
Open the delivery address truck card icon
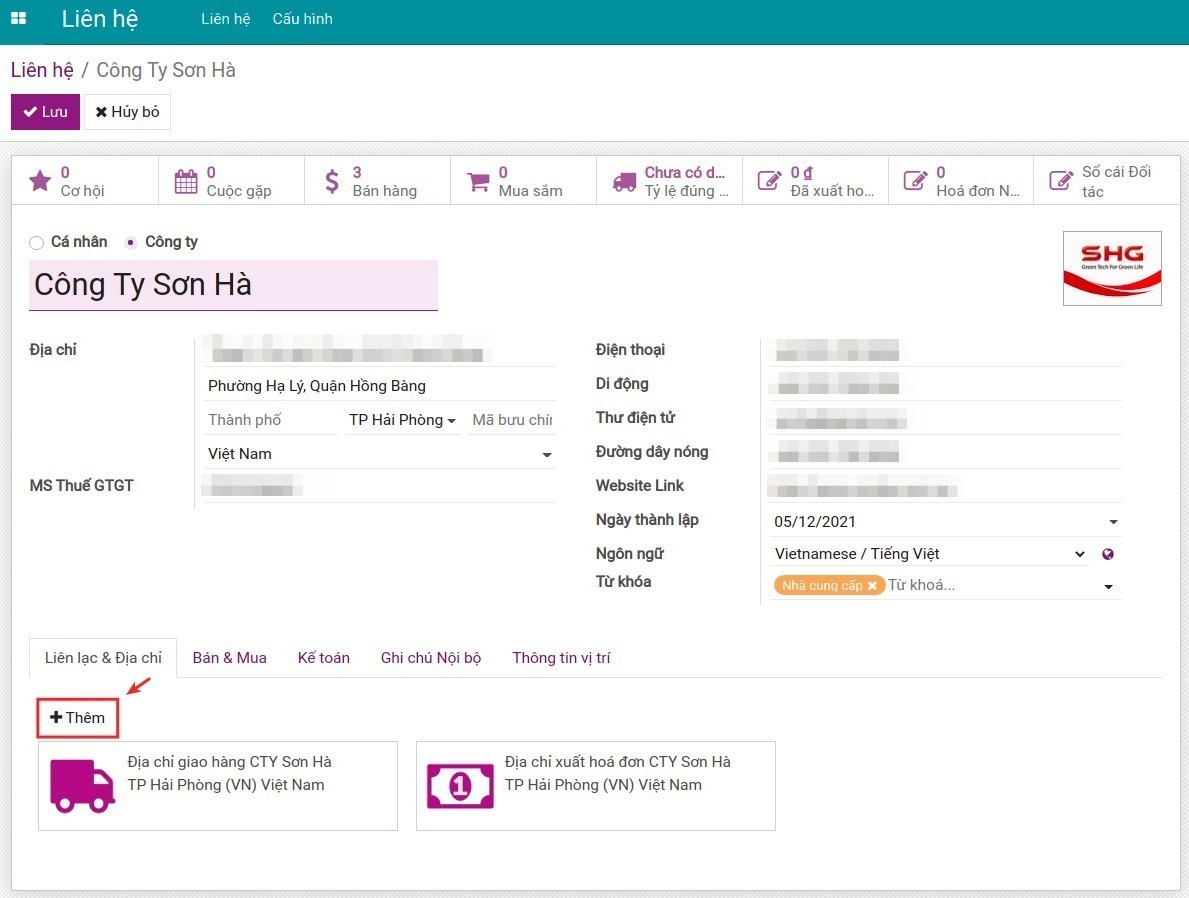(x=82, y=786)
